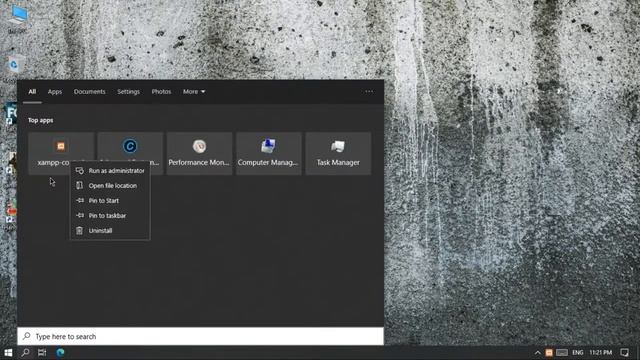
Task: Select the This PC desktop icon
Action: pyautogui.click(x=18, y=19)
